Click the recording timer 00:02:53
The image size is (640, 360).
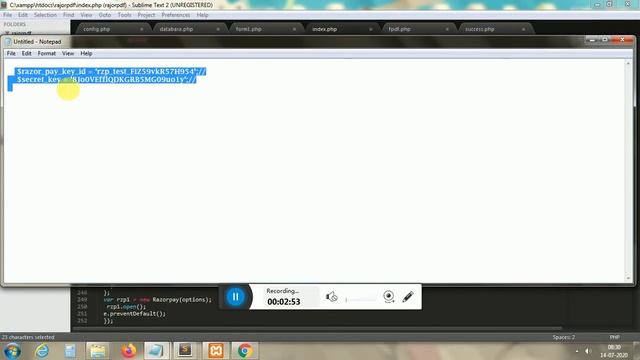click(284, 302)
